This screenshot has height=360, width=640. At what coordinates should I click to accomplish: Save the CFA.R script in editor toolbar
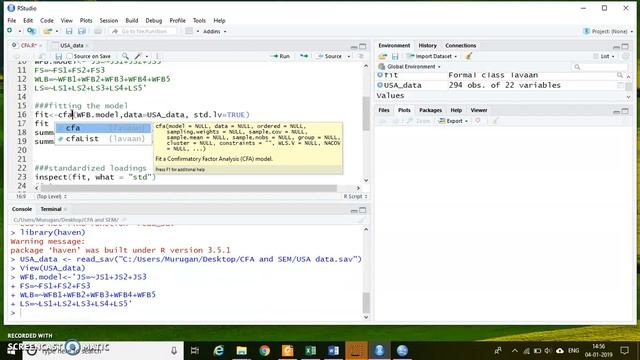[59, 56]
